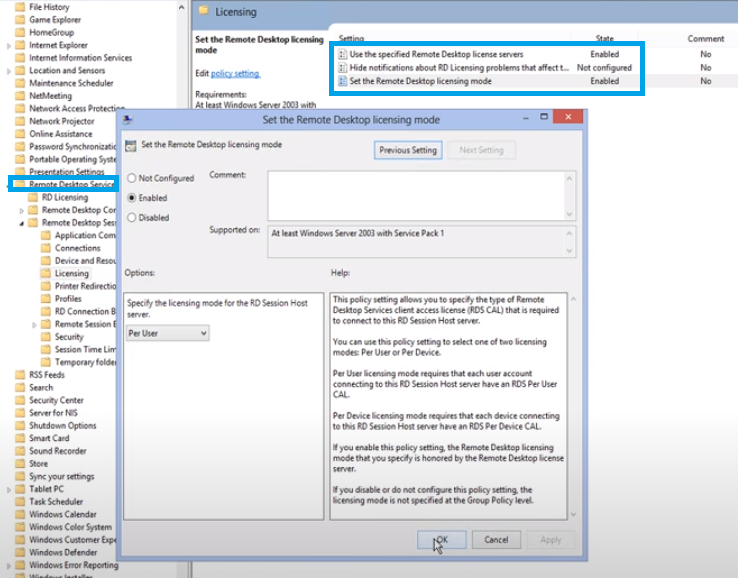The width and height of the screenshot is (738, 578).
Task: Select the Network Projector folder
Action: point(62,121)
